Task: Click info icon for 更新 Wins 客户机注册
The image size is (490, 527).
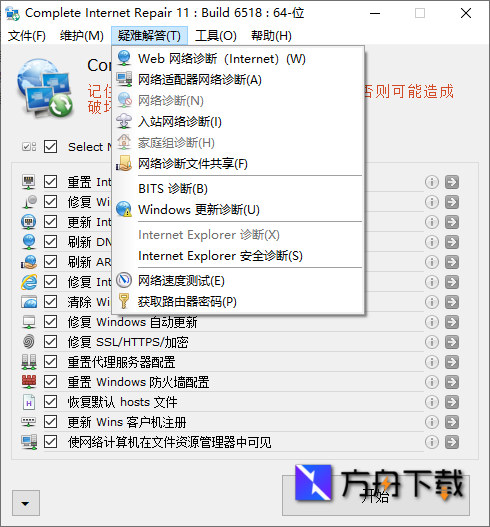Action: coord(432,422)
